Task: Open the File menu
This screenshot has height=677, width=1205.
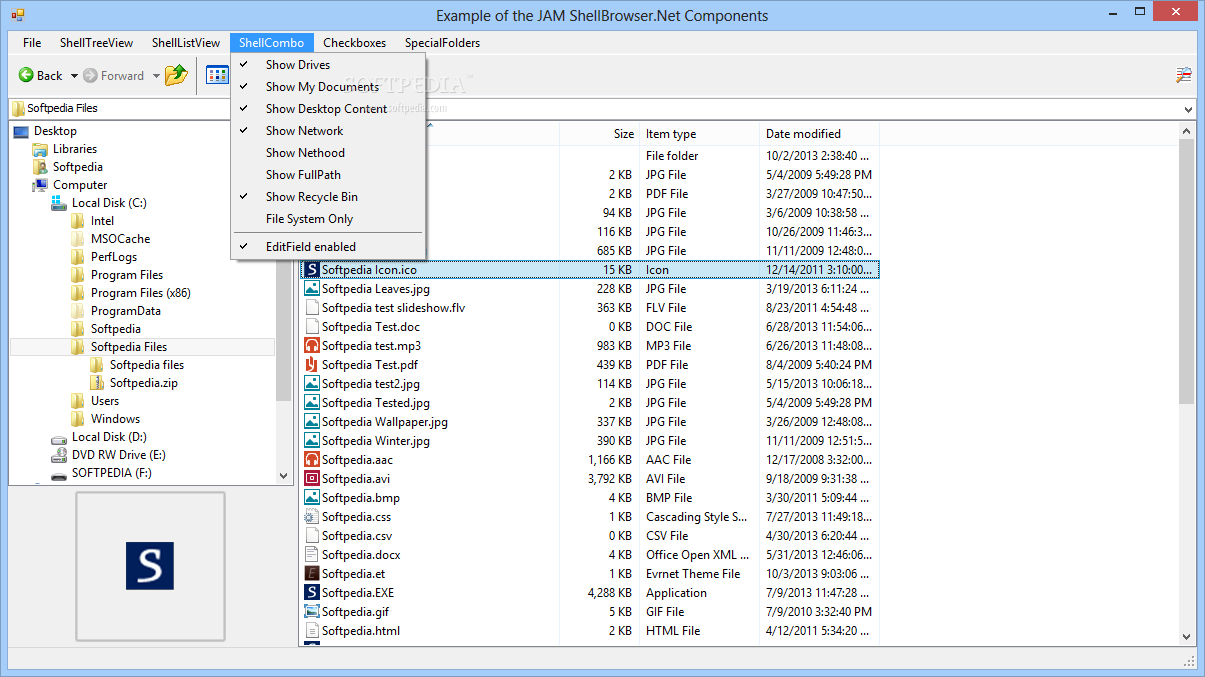Action: 32,43
